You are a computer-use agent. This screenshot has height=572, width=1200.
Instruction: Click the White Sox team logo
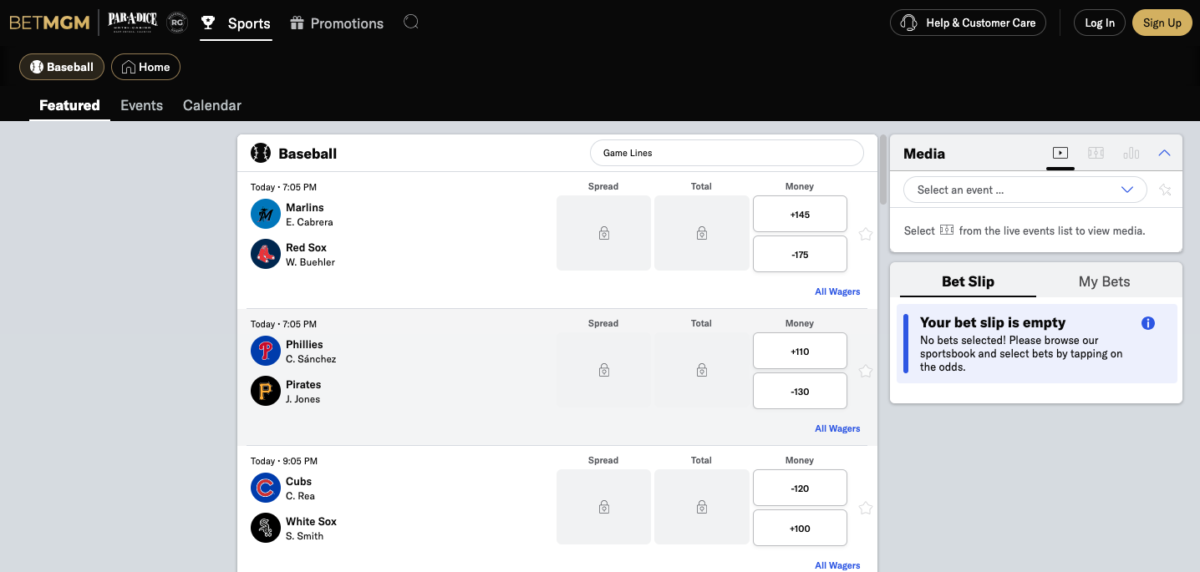click(x=265, y=528)
